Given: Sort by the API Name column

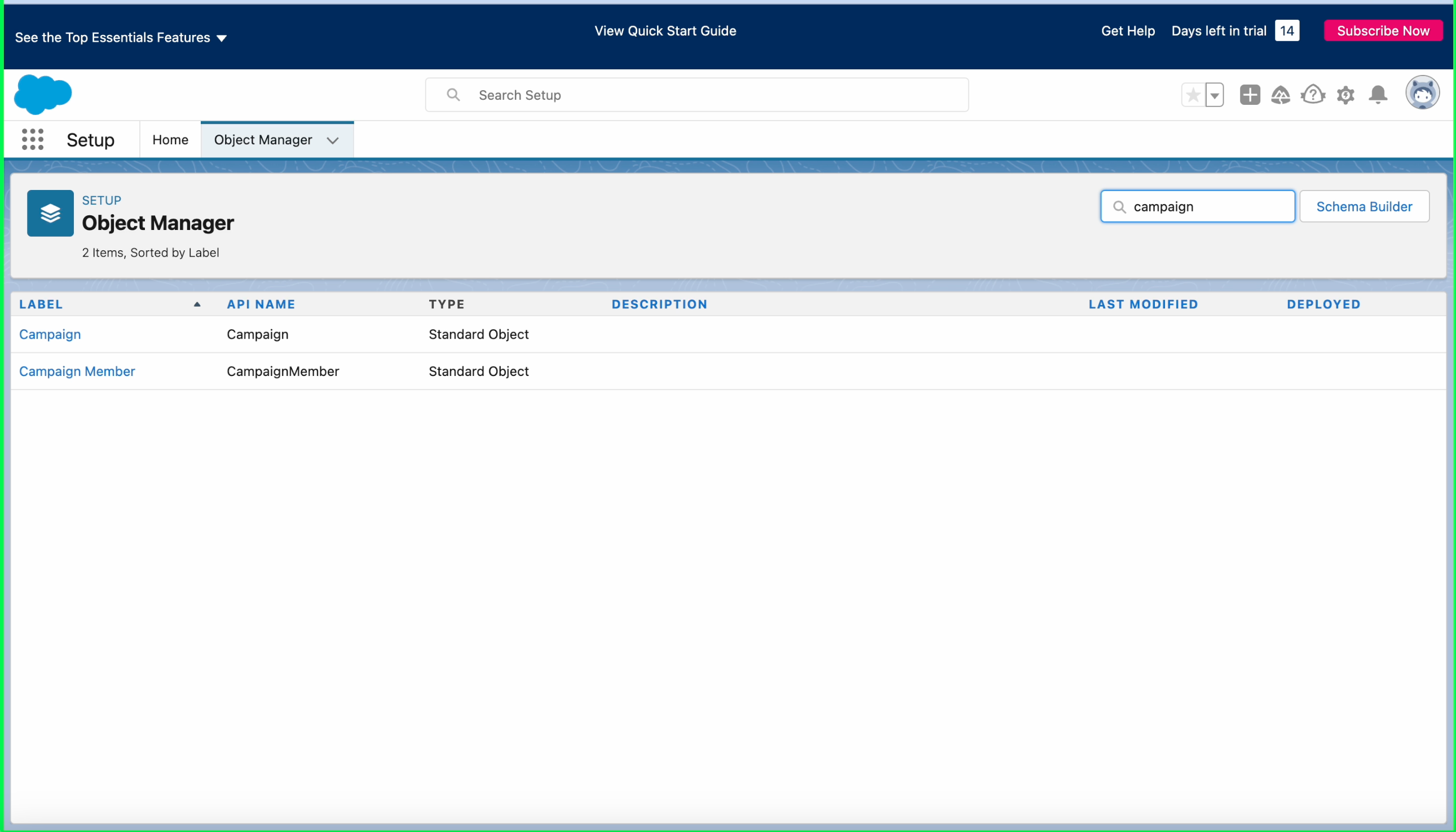Looking at the screenshot, I should tap(261, 304).
